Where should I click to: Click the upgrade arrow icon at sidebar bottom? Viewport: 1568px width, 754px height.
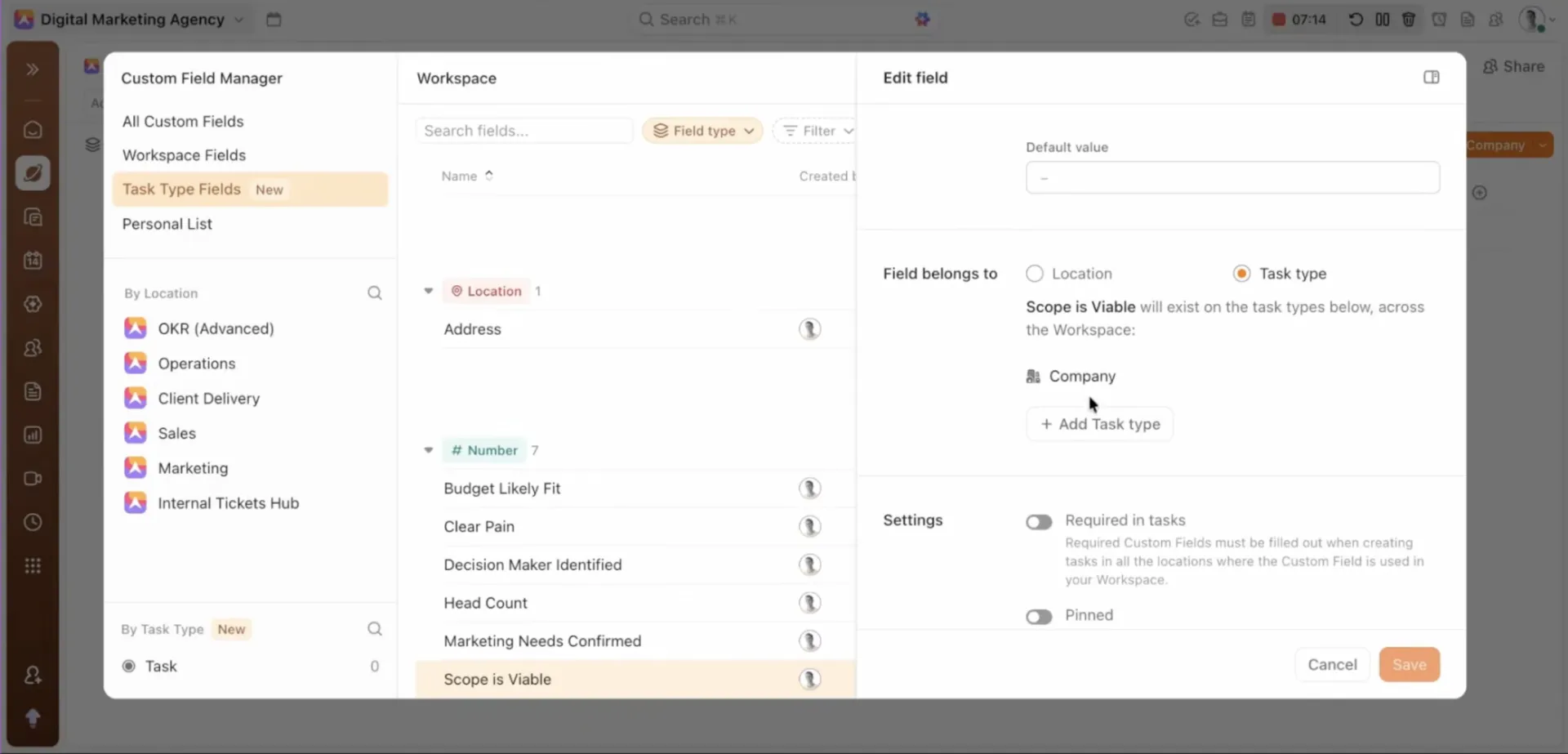tap(33, 718)
